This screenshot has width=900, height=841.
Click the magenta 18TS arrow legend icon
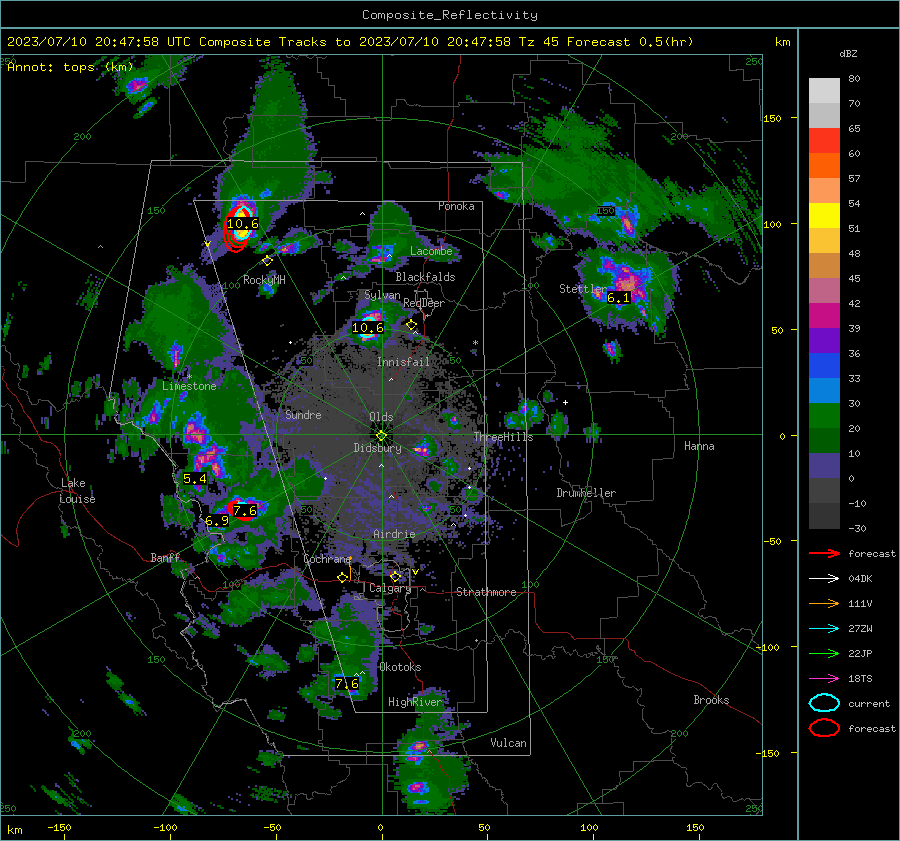[824, 679]
